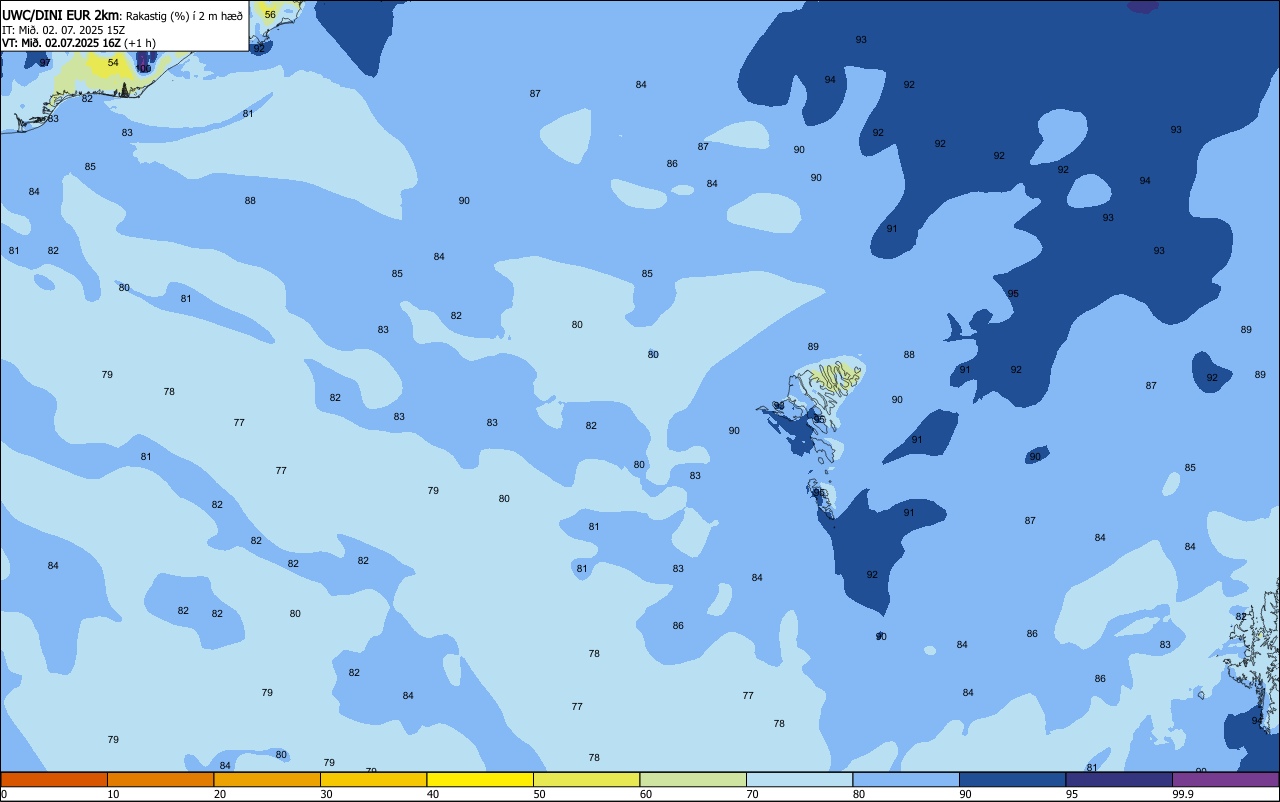Click the '10' tick label on color scale
Image resolution: width=1280 pixels, height=802 pixels.
[x=114, y=794]
